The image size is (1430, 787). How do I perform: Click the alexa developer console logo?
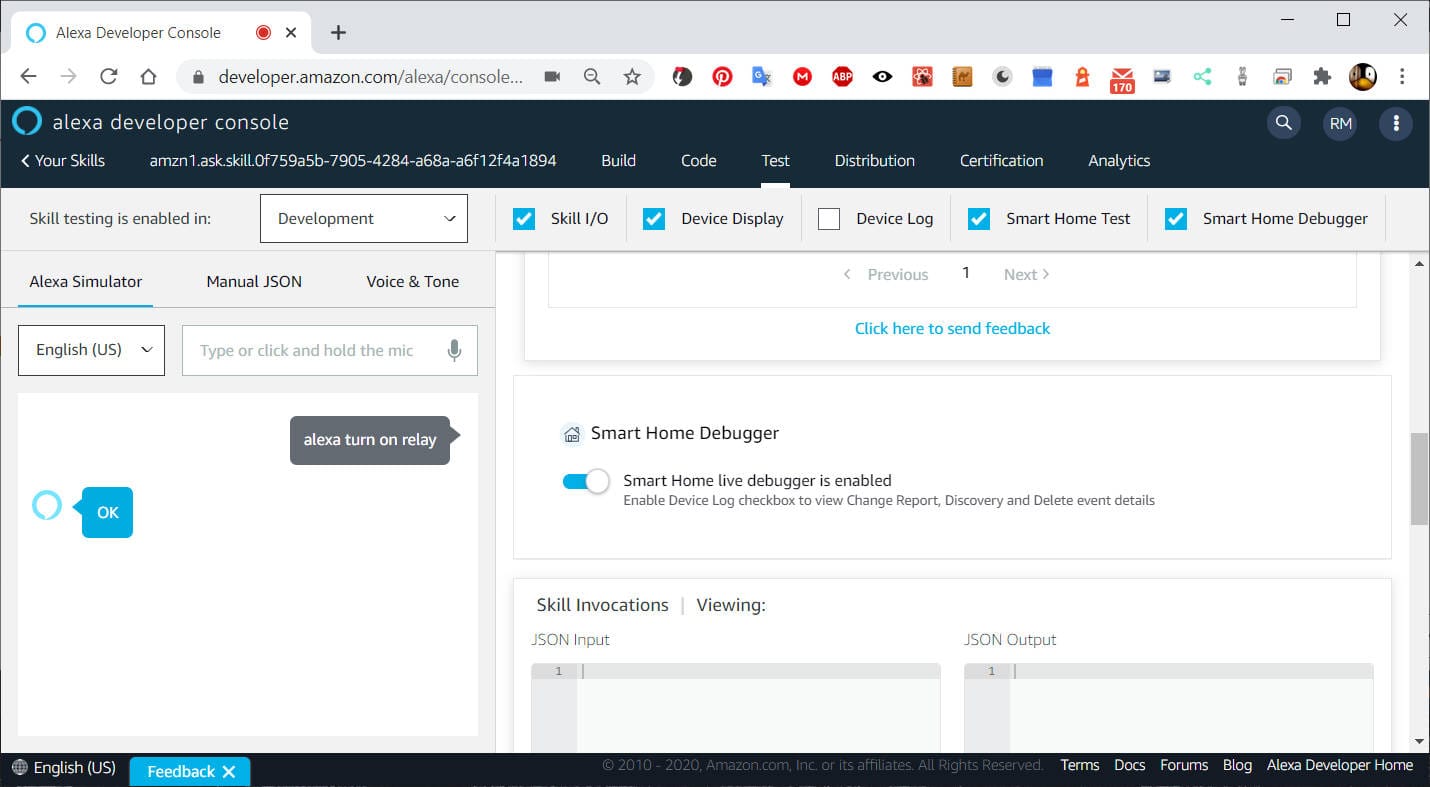click(150, 121)
